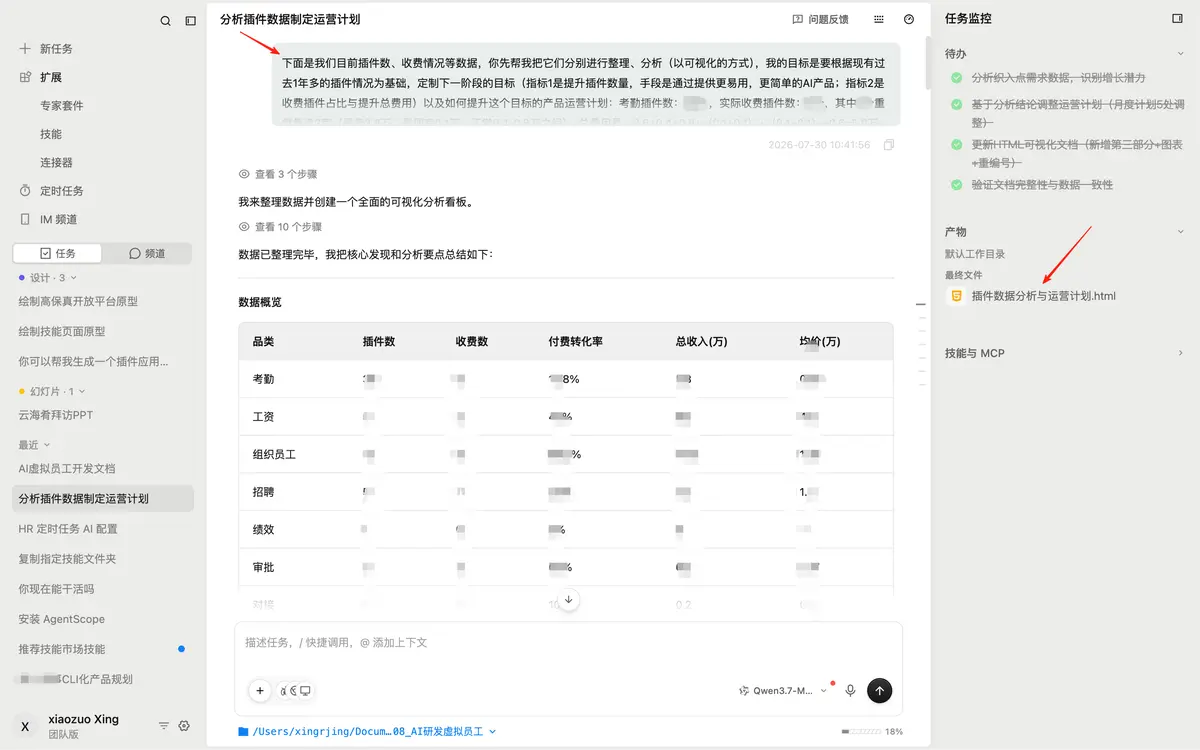The width and height of the screenshot is (1200, 750).
Task: Click the chat title 分析插件数据制定运营计划
Action: (290, 19)
